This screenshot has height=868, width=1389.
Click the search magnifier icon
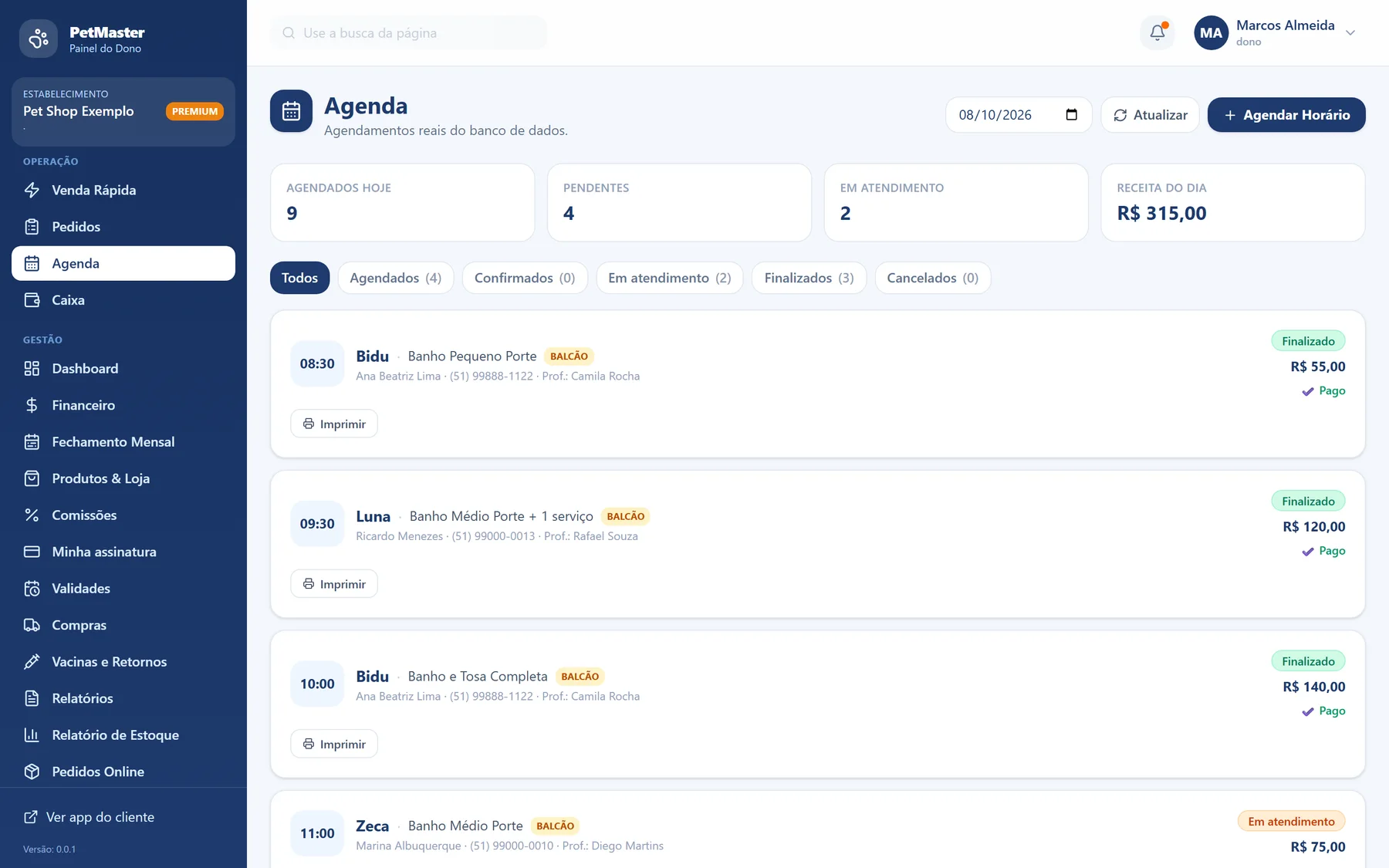tap(289, 33)
